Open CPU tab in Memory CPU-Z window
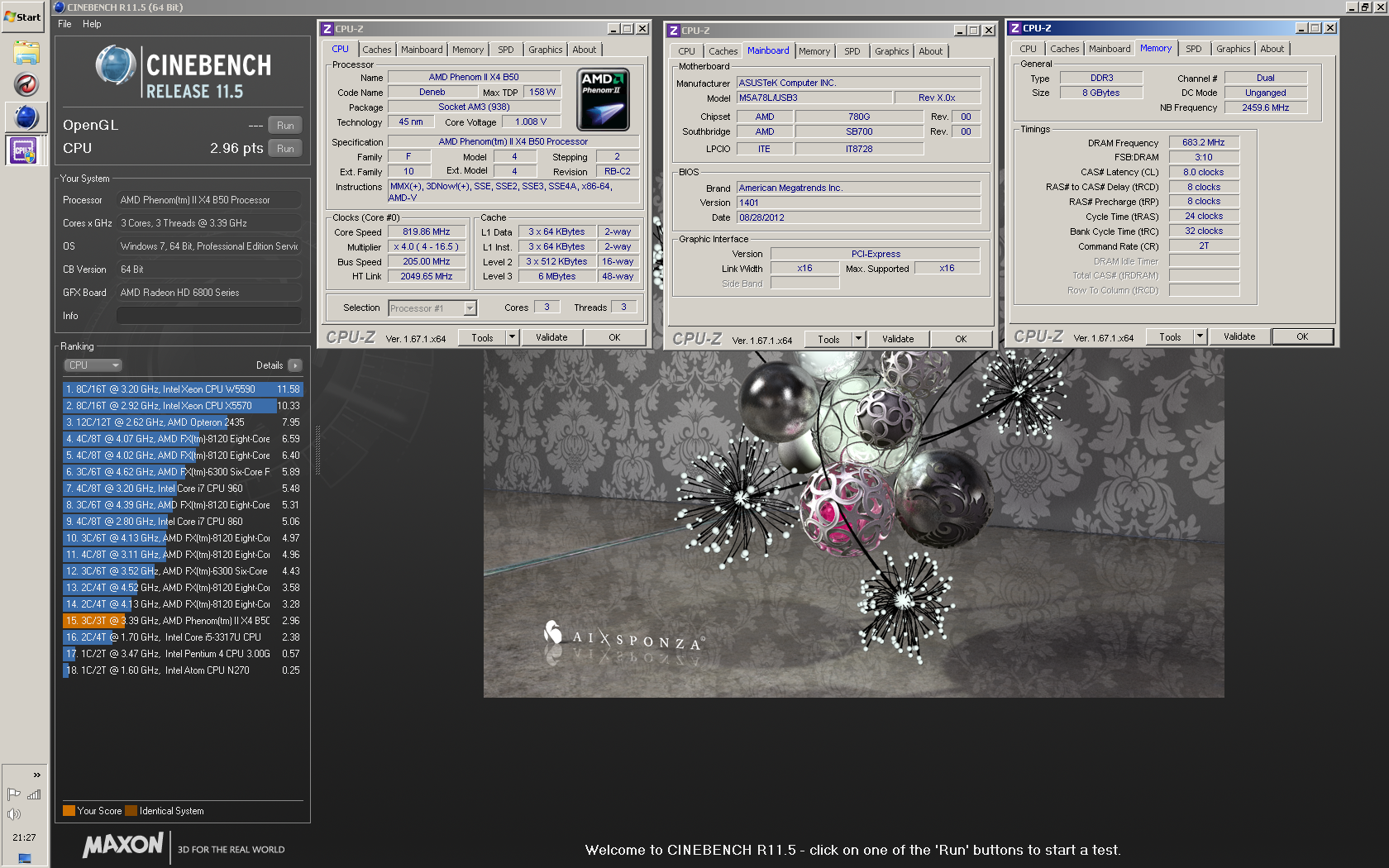The image size is (1389, 868). click(1028, 49)
